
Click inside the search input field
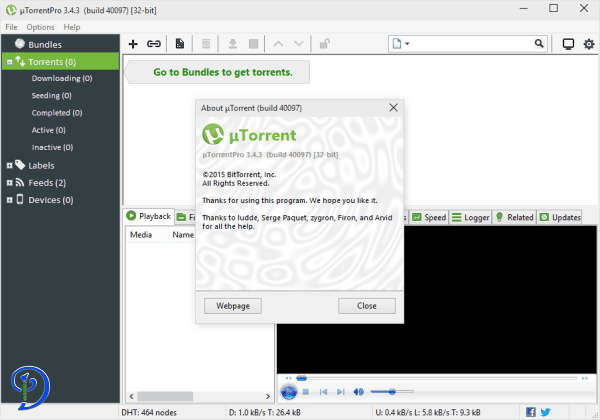tap(472, 44)
